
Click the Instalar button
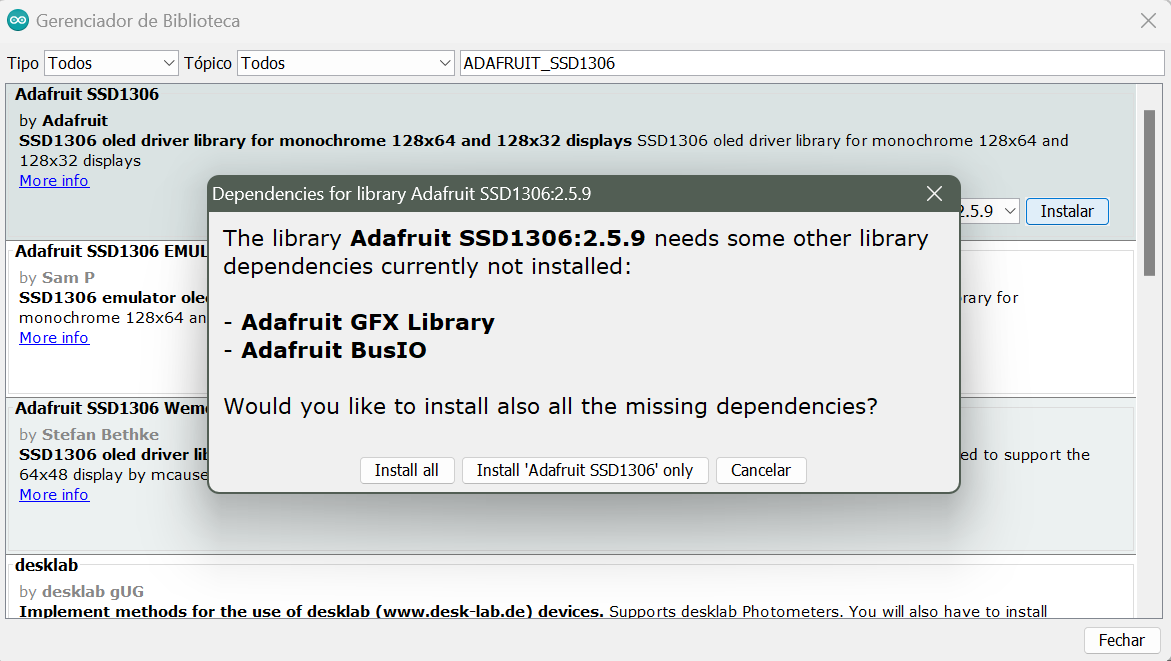1067,211
